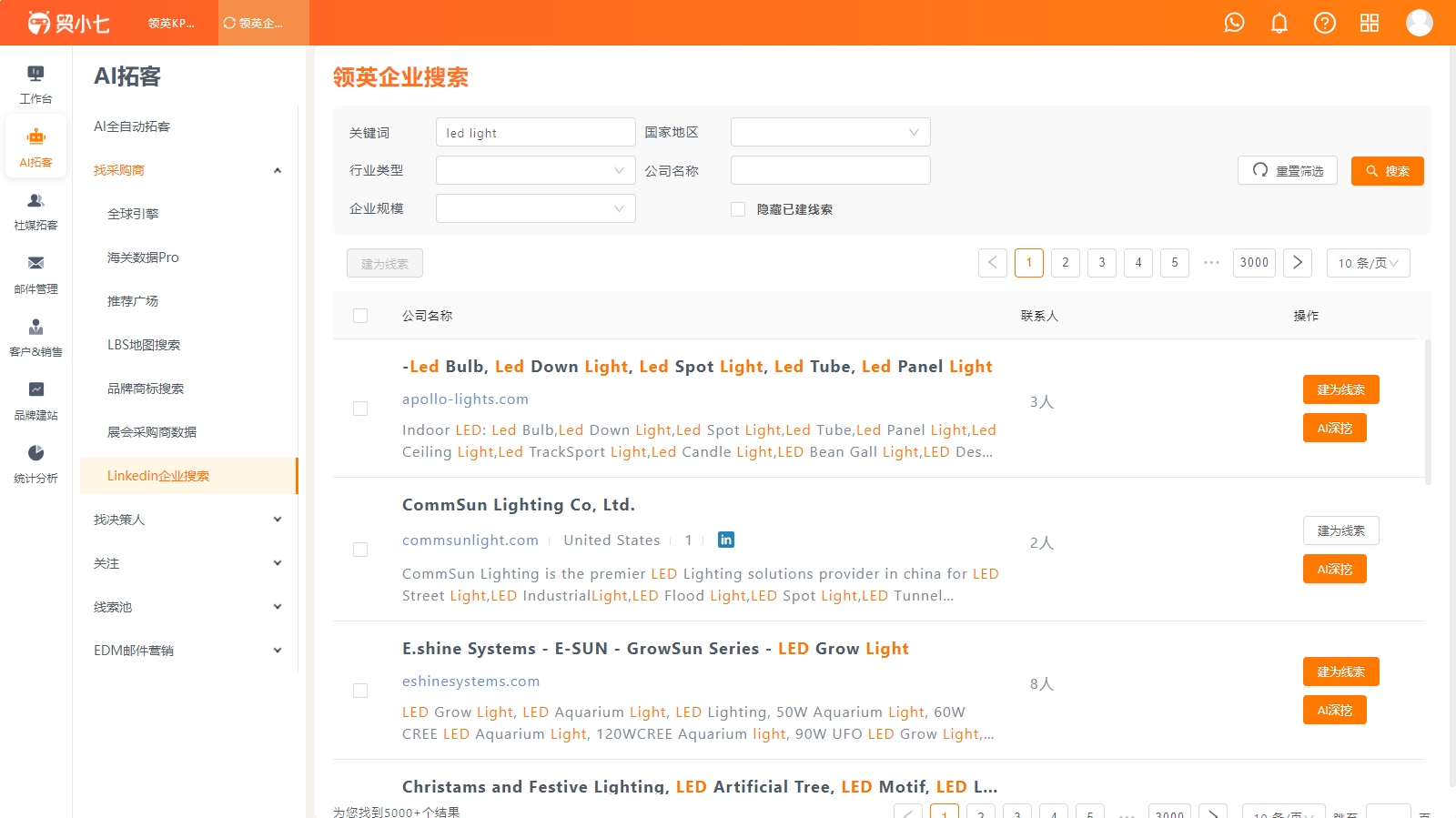This screenshot has width=1456, height=818.
Task: Expand the EDM邮件营销 menu group
Action: click(x=188, y=651)
